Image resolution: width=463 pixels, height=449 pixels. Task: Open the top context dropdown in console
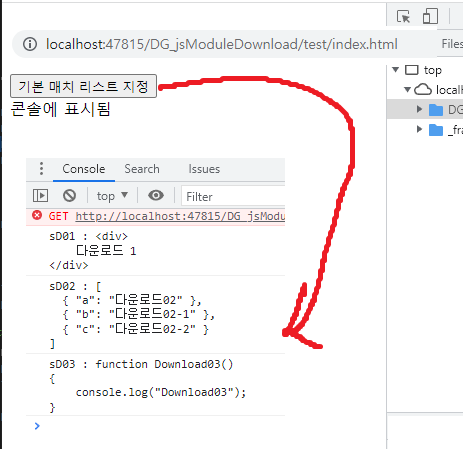tap(112, 196)
